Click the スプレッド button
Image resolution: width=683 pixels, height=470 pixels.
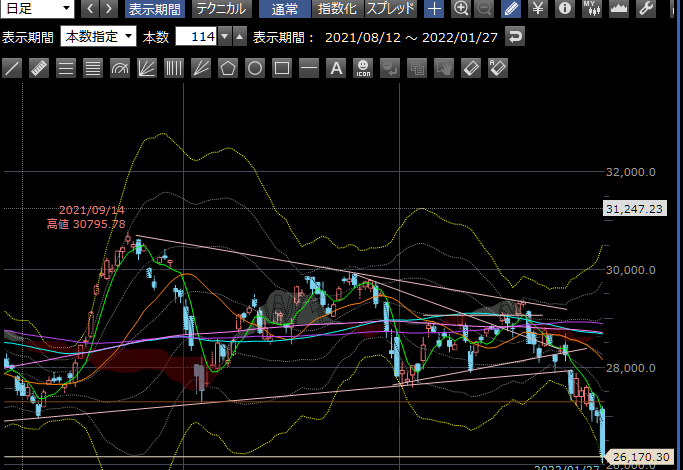392,9
